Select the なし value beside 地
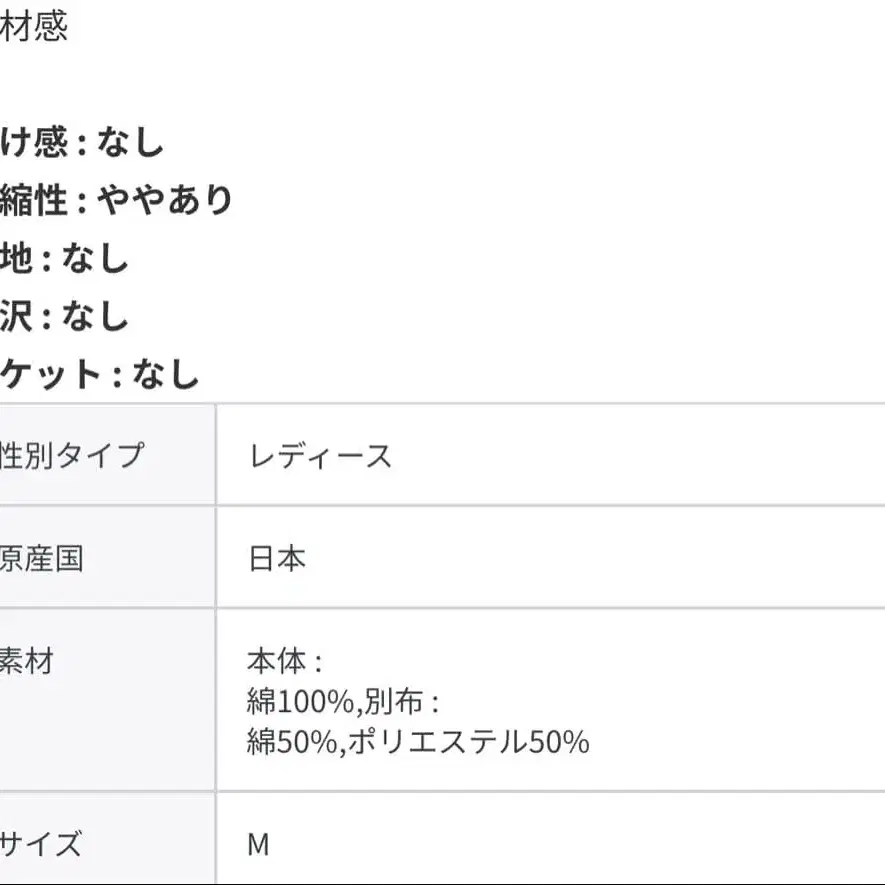This screenshot has width=885, height=885. 96,258
